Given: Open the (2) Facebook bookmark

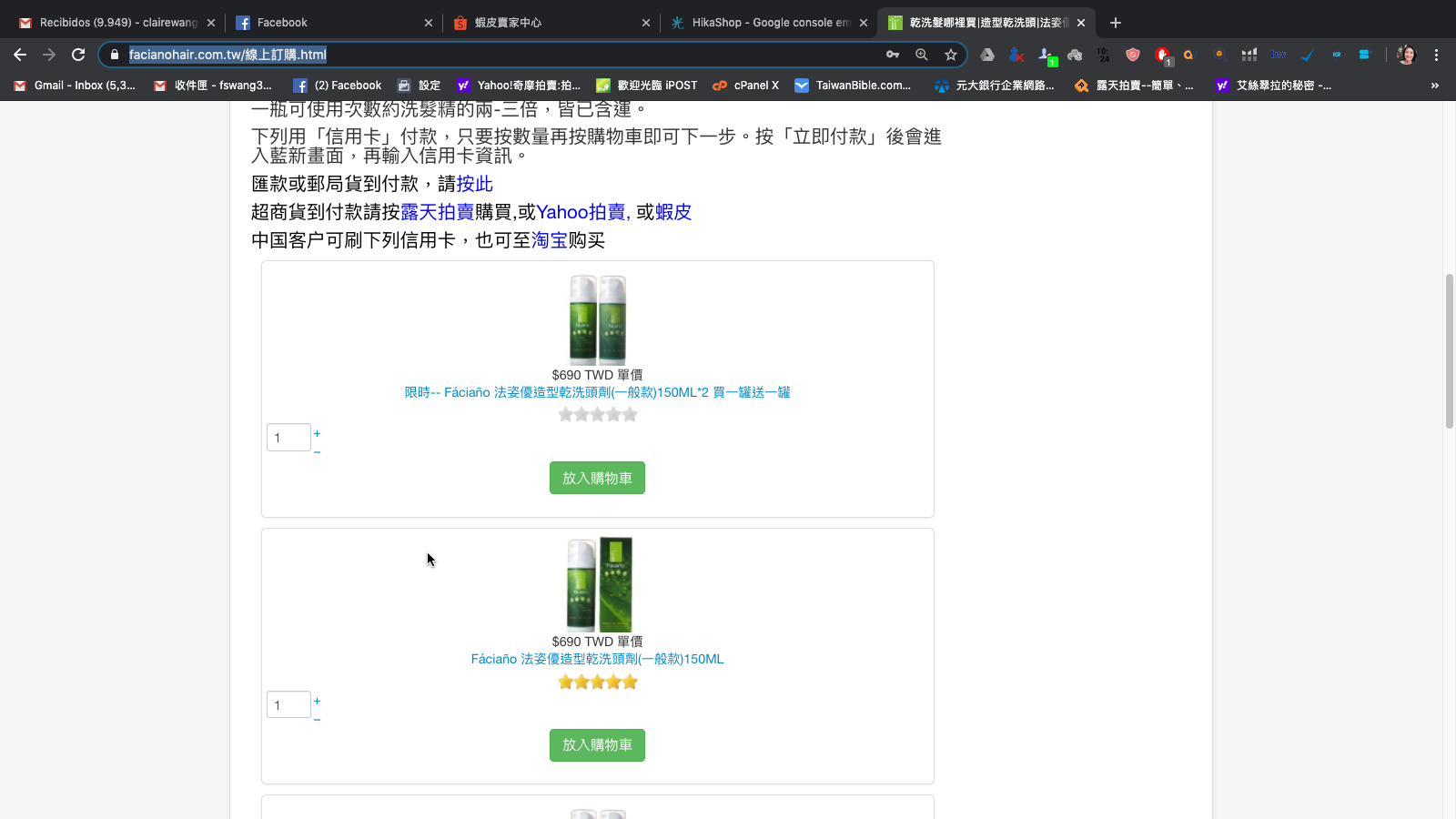Looking at the screenshot, I should click(x=338, y=86).
